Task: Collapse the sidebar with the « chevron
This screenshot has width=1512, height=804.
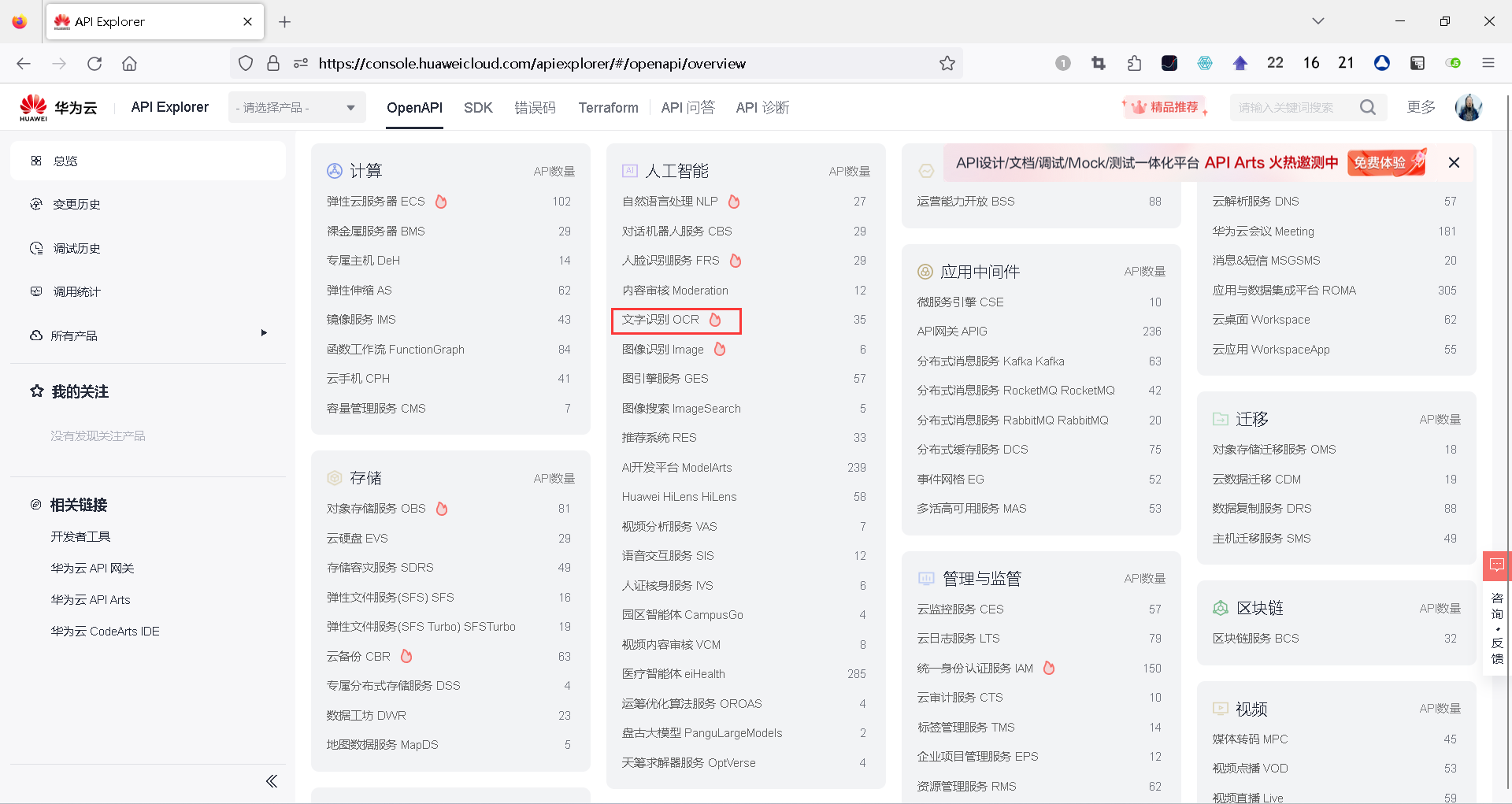Action: click(272, 780)
